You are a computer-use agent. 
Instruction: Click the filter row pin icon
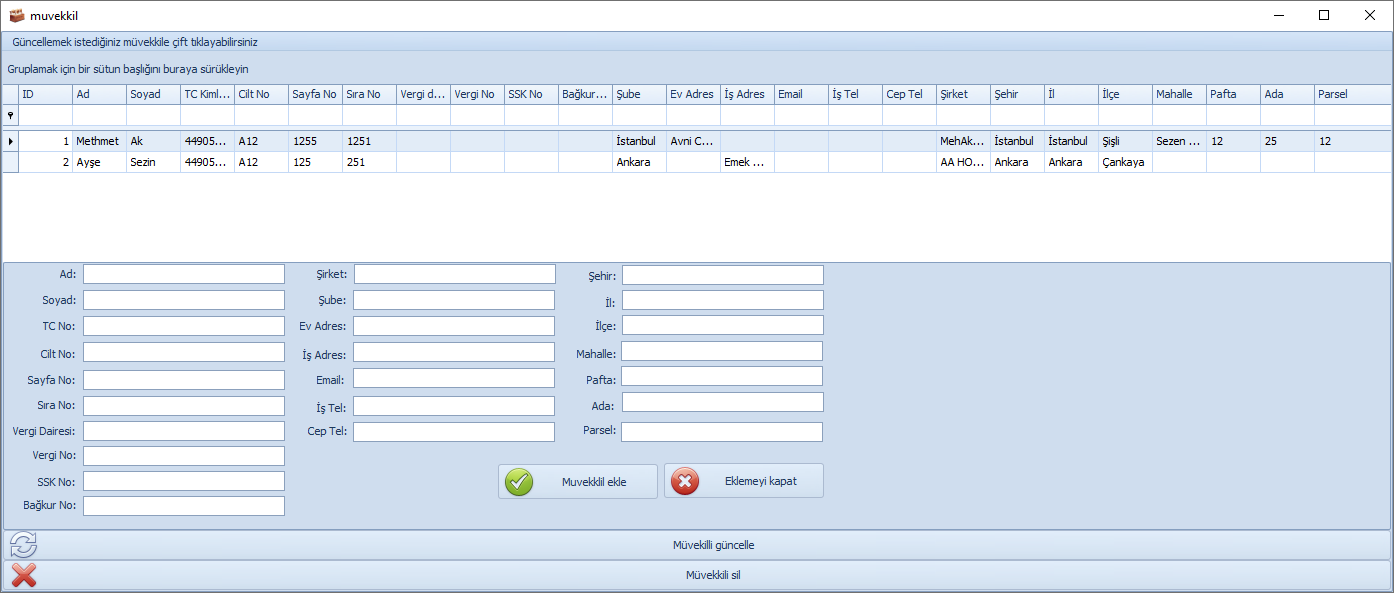11,115
